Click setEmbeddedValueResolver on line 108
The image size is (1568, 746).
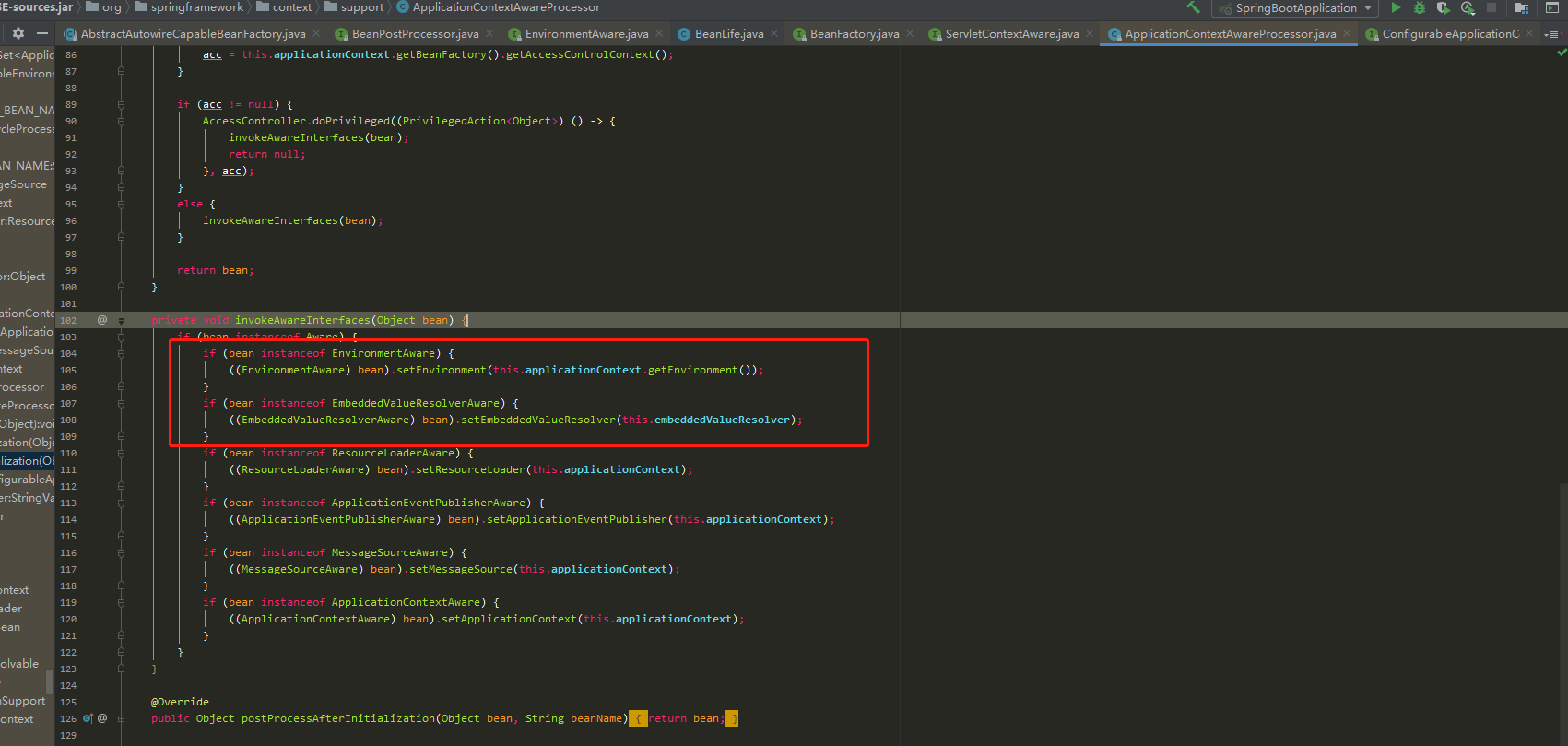537,420
